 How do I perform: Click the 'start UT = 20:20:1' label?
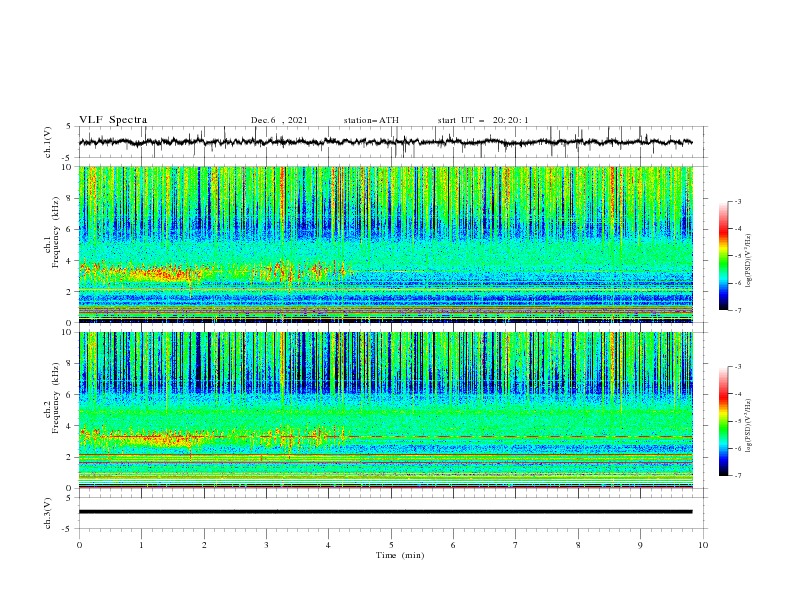coord(483,120)
